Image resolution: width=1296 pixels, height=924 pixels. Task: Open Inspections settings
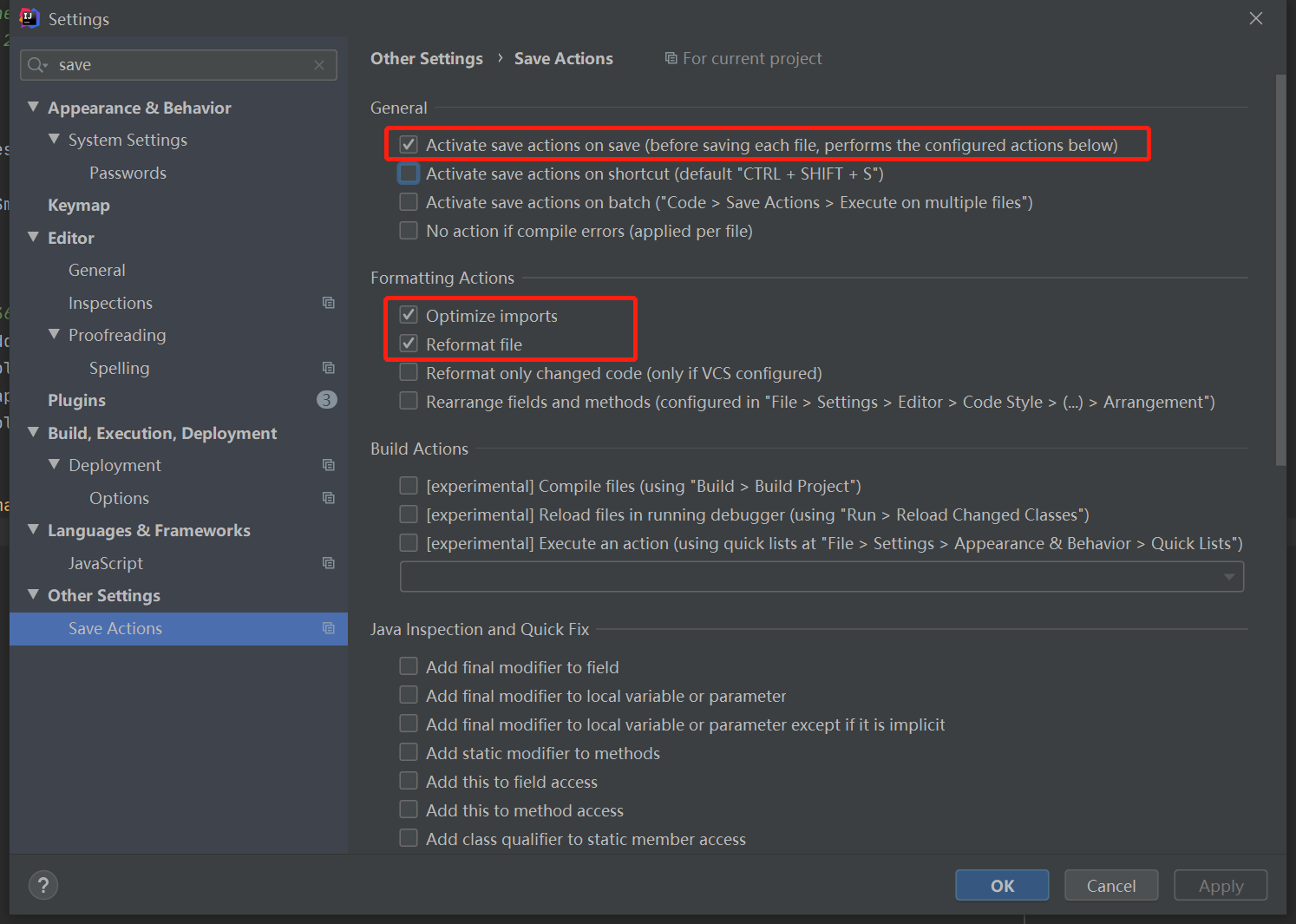110,303
